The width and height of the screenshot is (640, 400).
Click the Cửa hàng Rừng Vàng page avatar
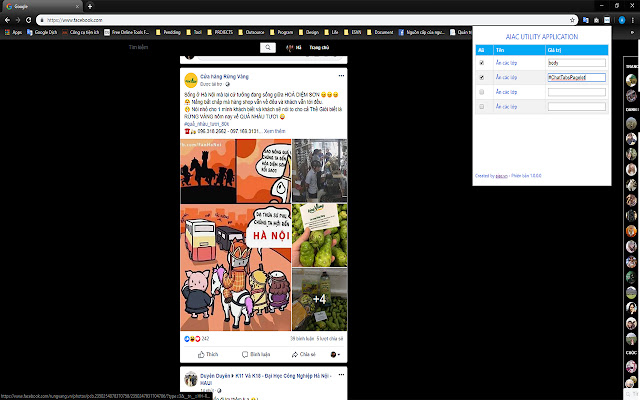pyautogui.click(x=188, y=78)
